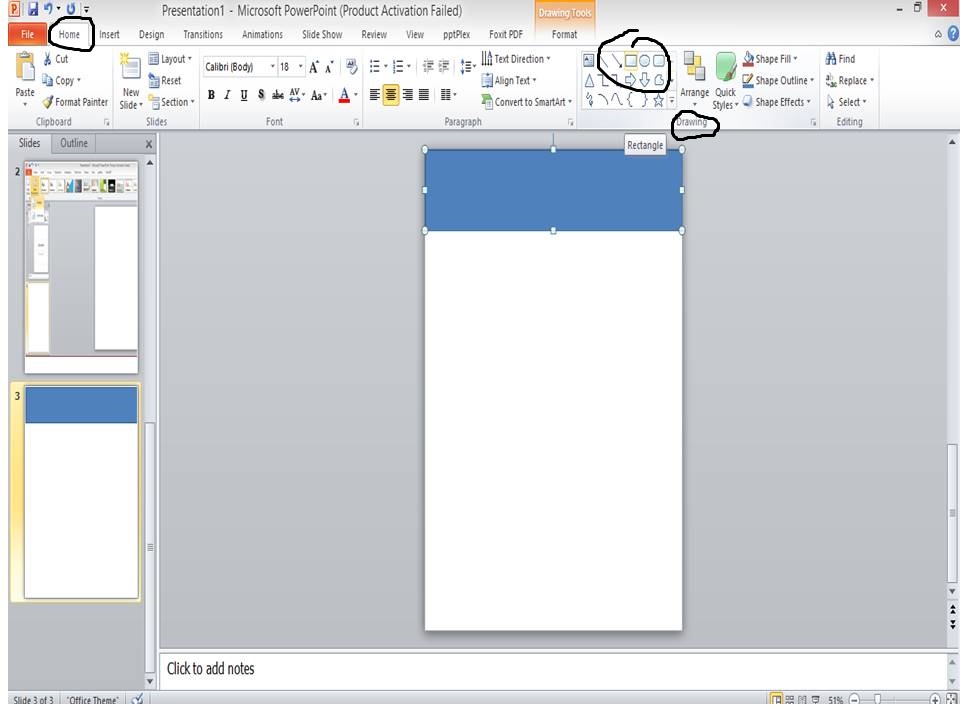960x720 pixels.
Task: Toggle Italic formatting
Action: click(226, 95)
